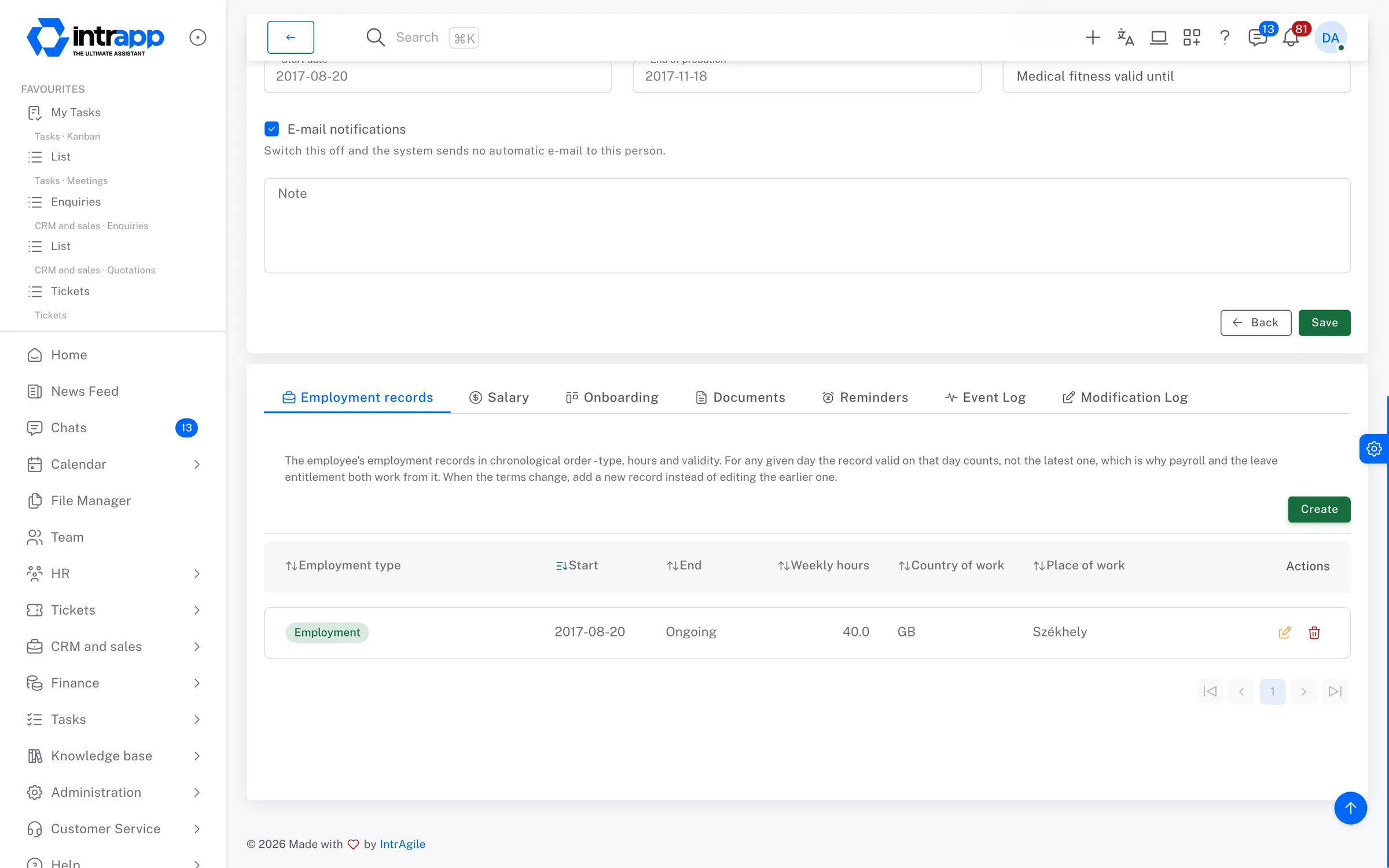Image resolution: width=1389 pixels, height=868 pixels.
Task: Click the scroll-to-top arrow button
Action: coord(1350,808)
